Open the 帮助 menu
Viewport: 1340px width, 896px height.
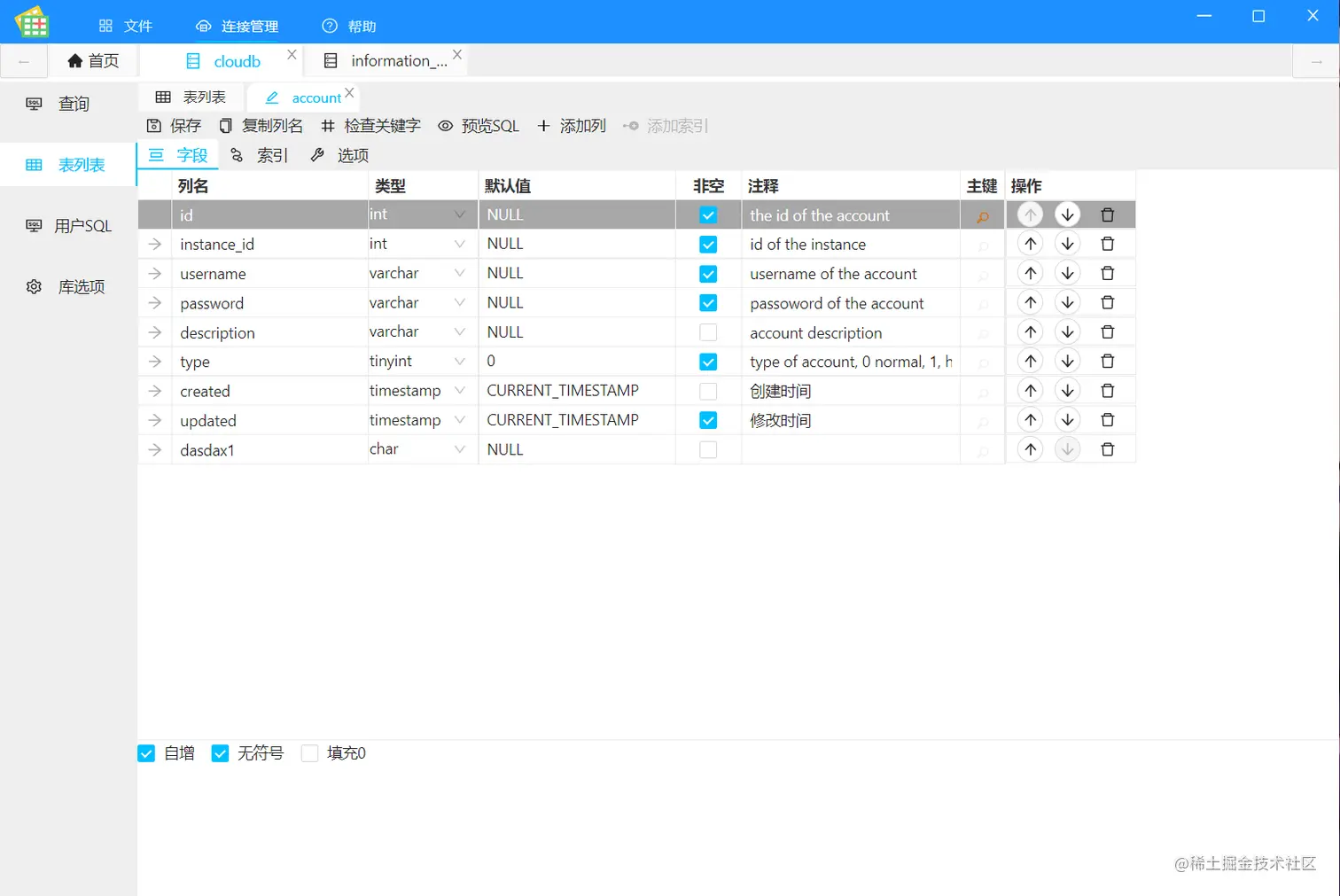pos(349,27)
